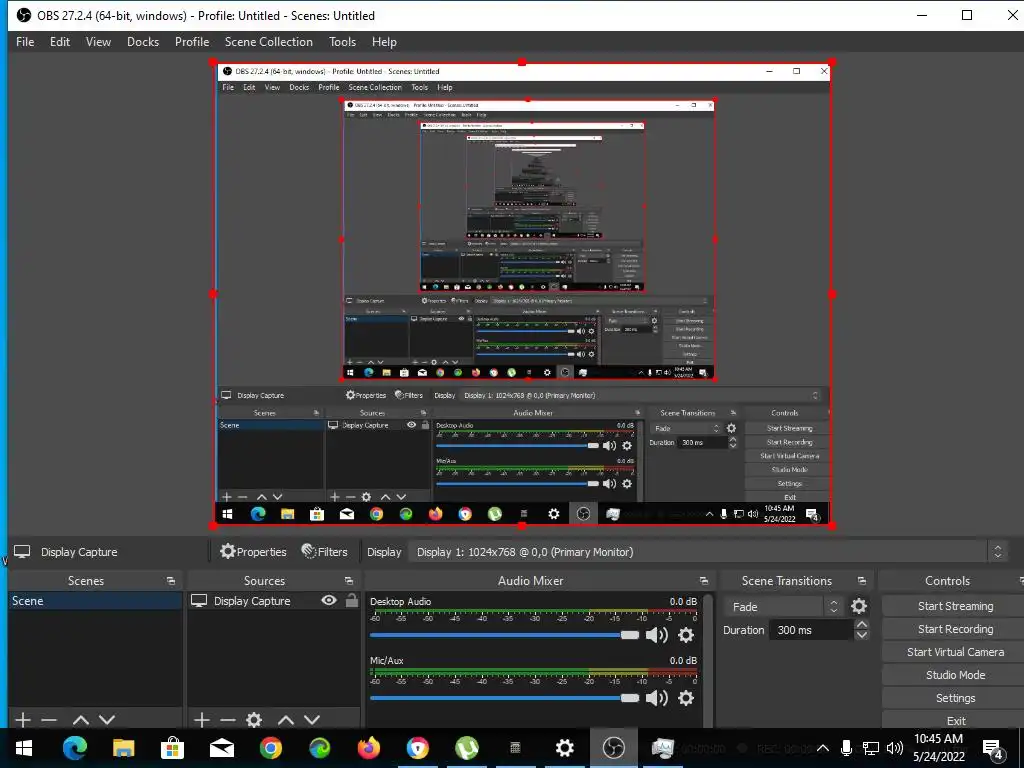
Task: Mute Mic/Aux speaker icon
Action: [x=656, y=698]
